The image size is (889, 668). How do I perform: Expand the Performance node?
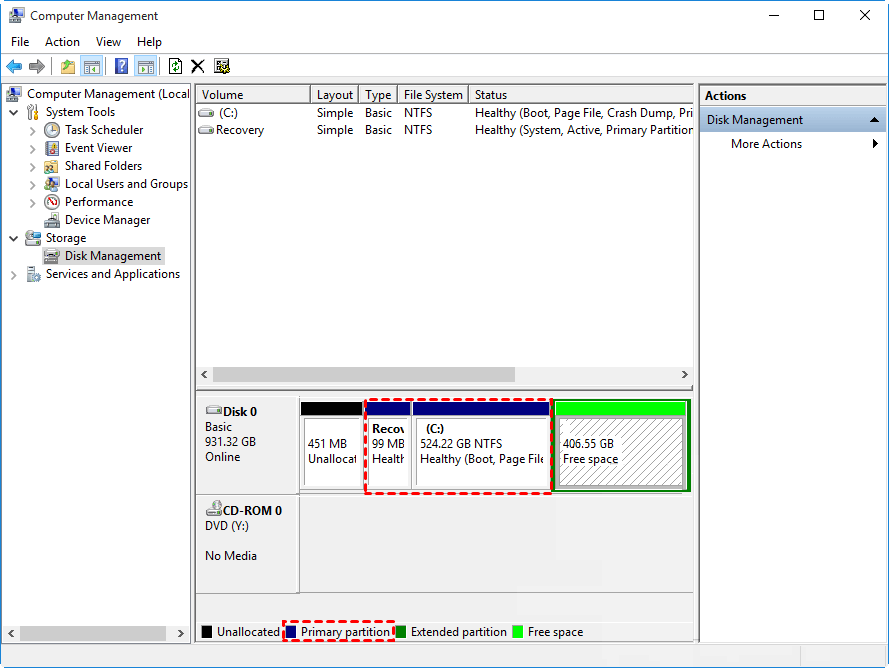(x=33, y=202)
